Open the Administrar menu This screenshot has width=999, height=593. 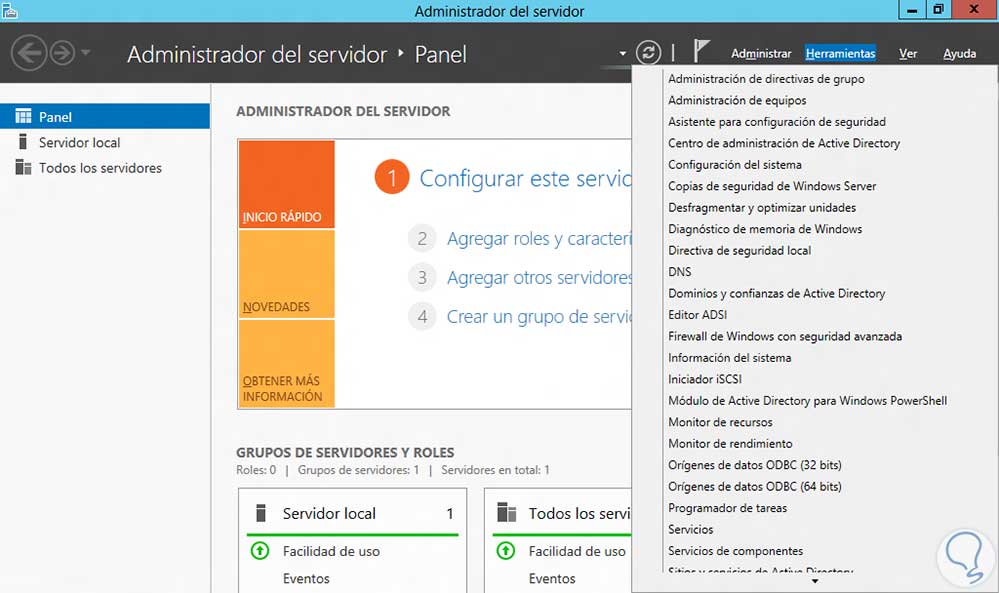point(761,54)
